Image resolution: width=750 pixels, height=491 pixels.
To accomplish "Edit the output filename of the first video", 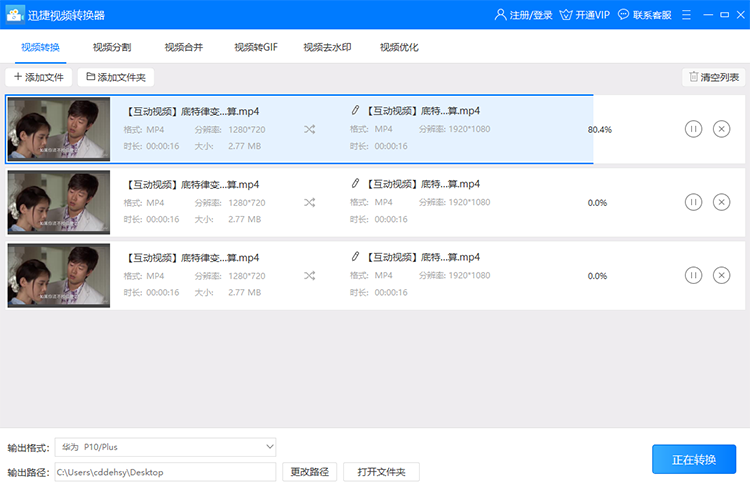I will click(355, 110).
